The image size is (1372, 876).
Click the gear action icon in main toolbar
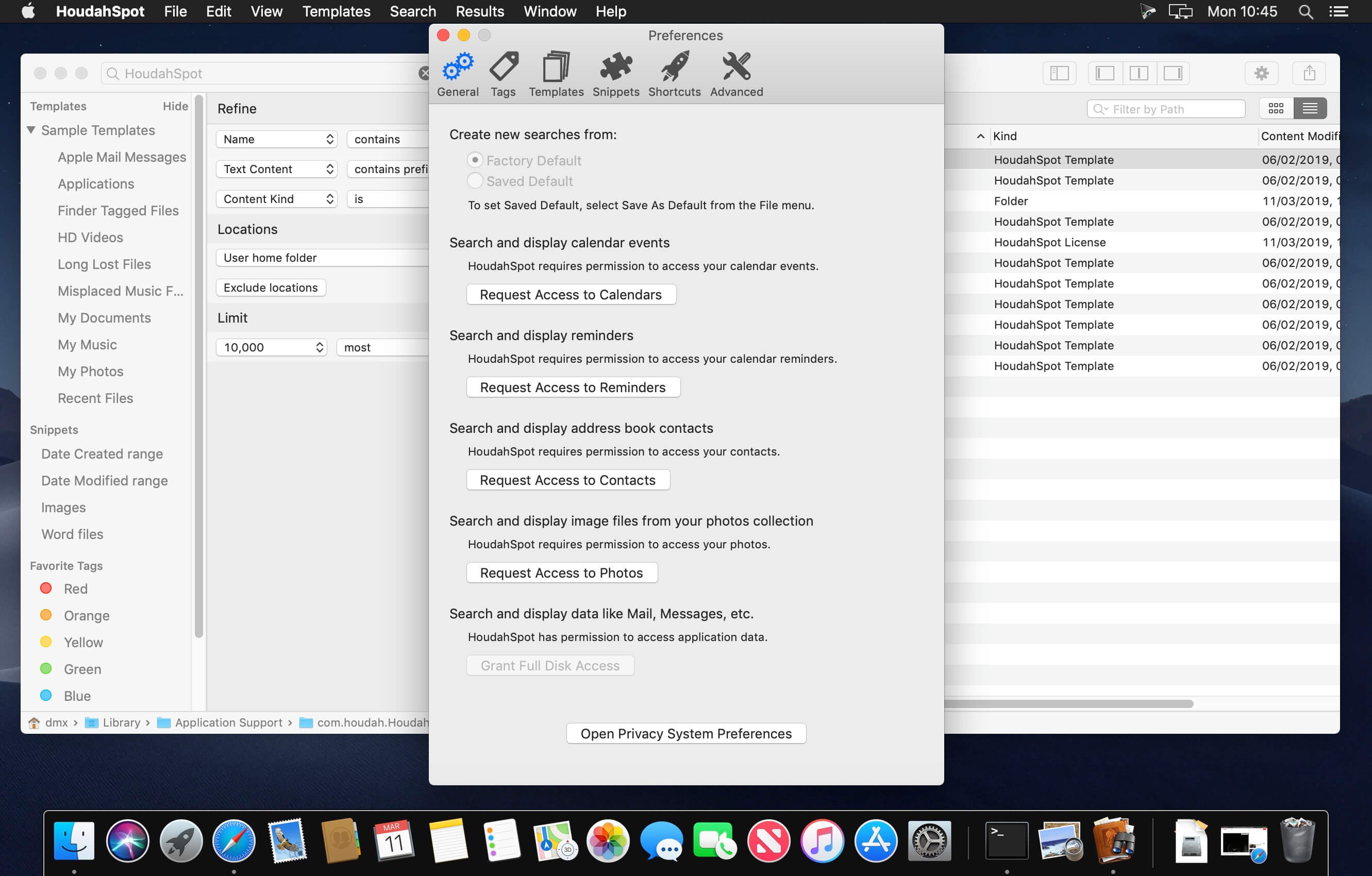click(x=1262, y=74)
